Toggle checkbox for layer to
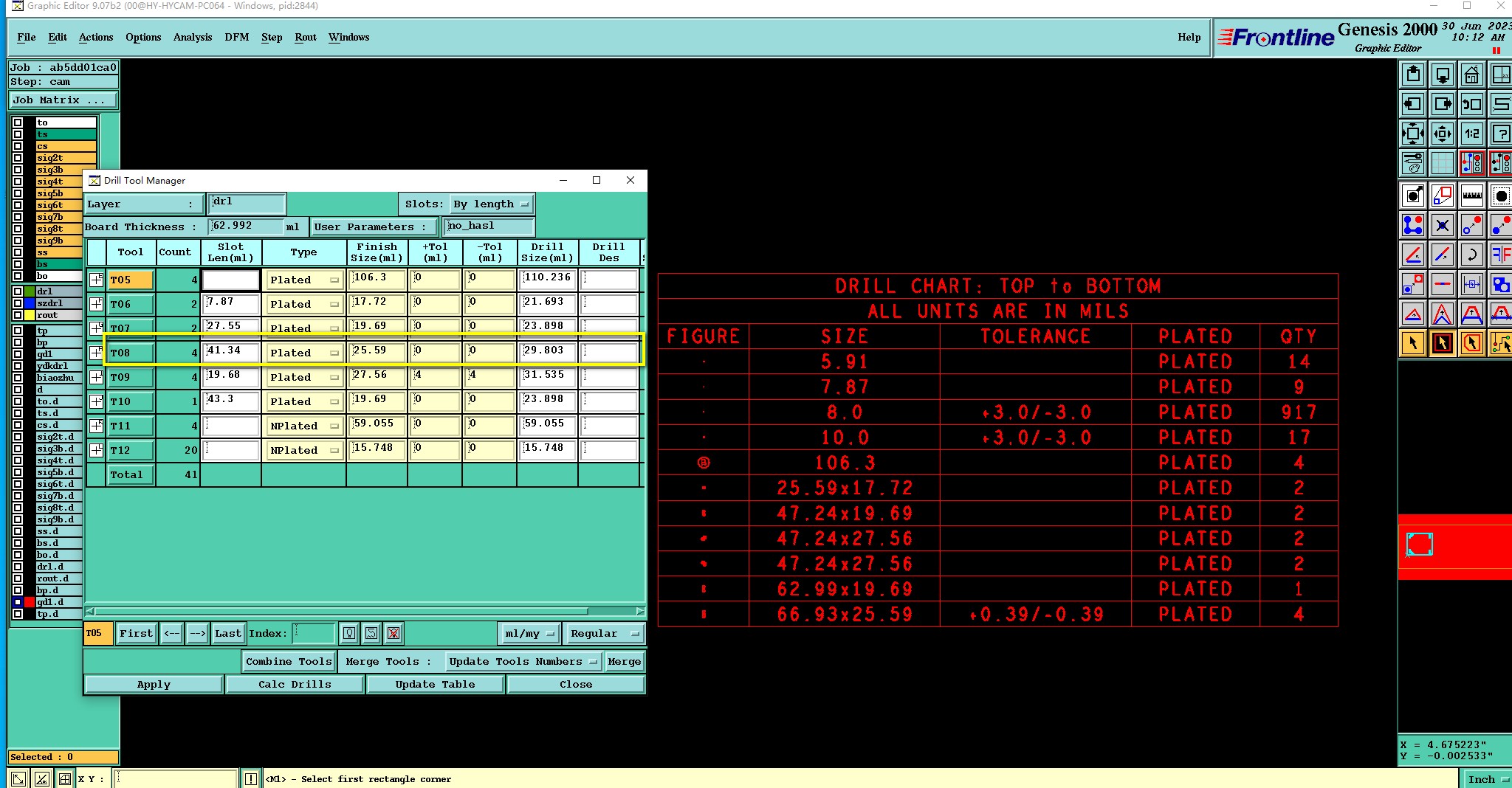This screenshot has height=788, width=1512. point(18,122)
